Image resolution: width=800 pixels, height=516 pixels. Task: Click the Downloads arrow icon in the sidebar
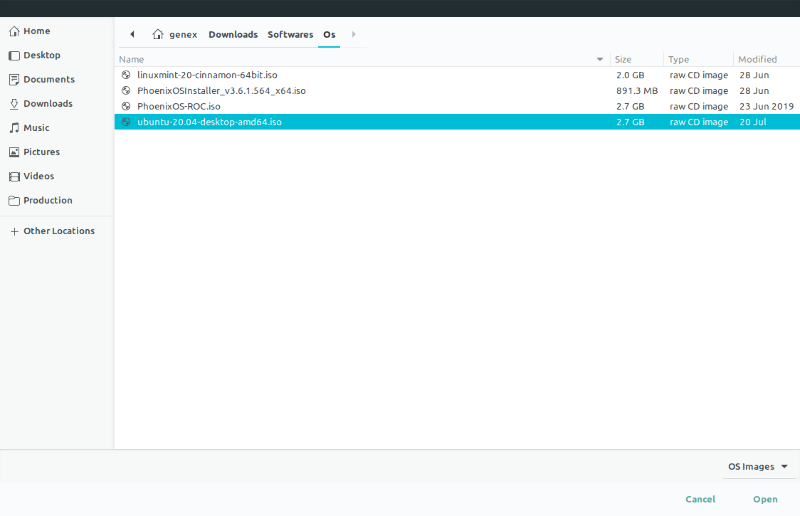14,104
